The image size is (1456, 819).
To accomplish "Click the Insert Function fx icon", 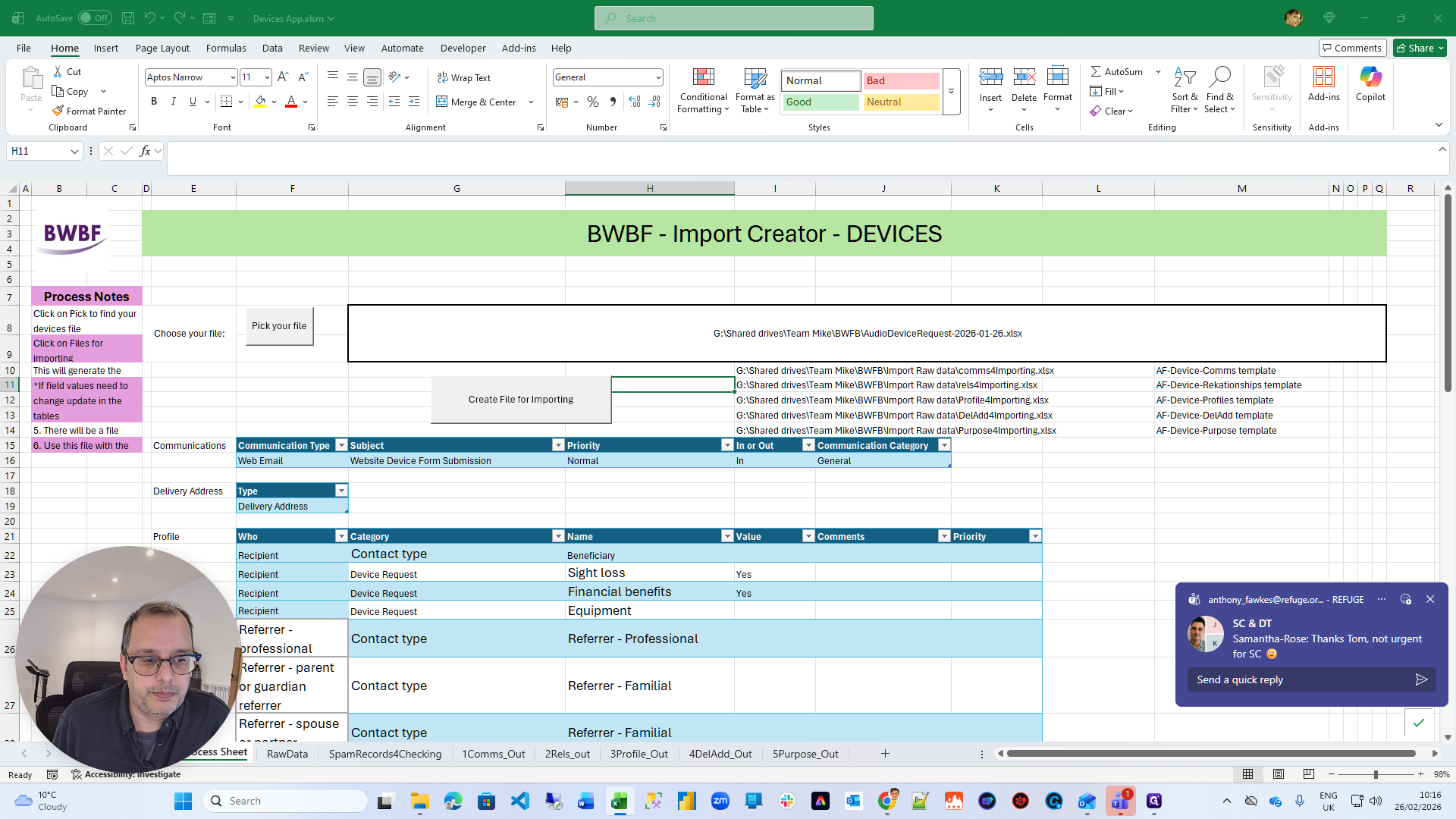I will [x=146, y=151].
